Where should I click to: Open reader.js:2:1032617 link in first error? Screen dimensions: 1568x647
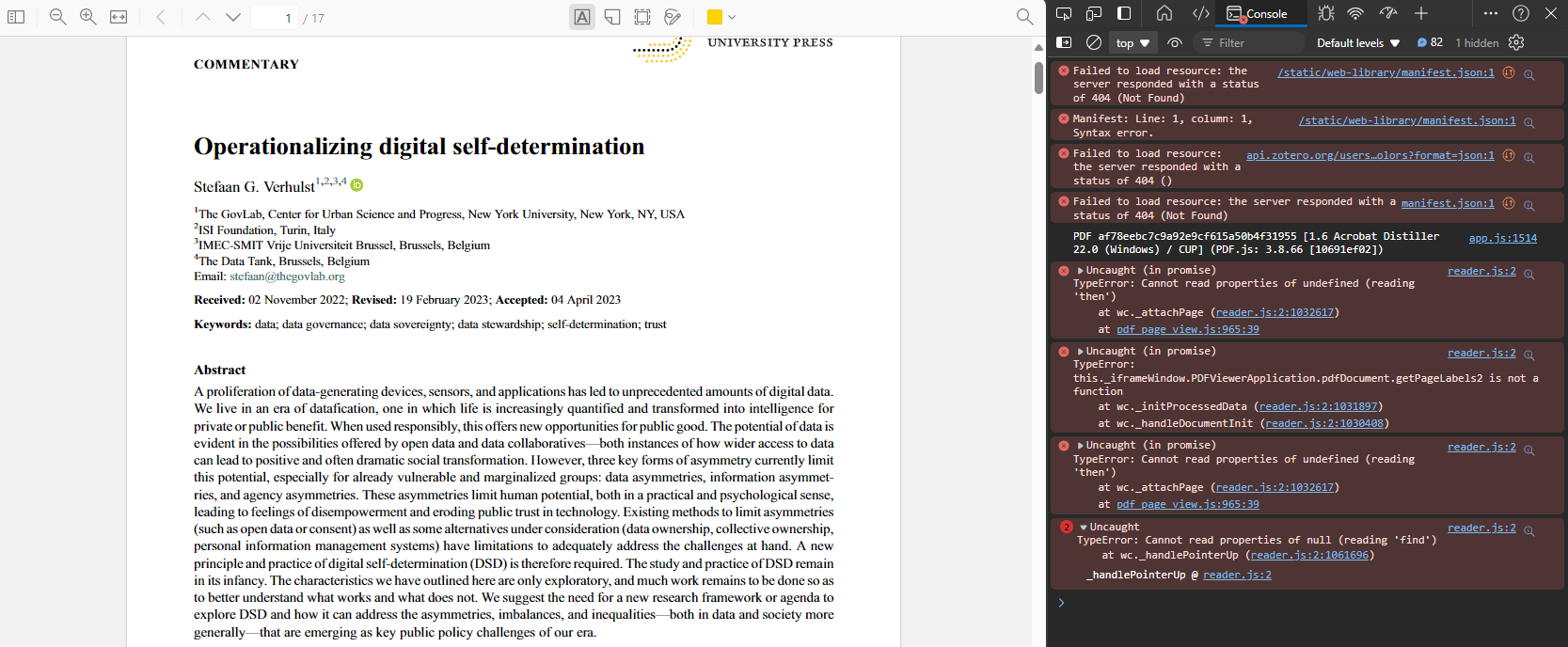(1275, 312)
